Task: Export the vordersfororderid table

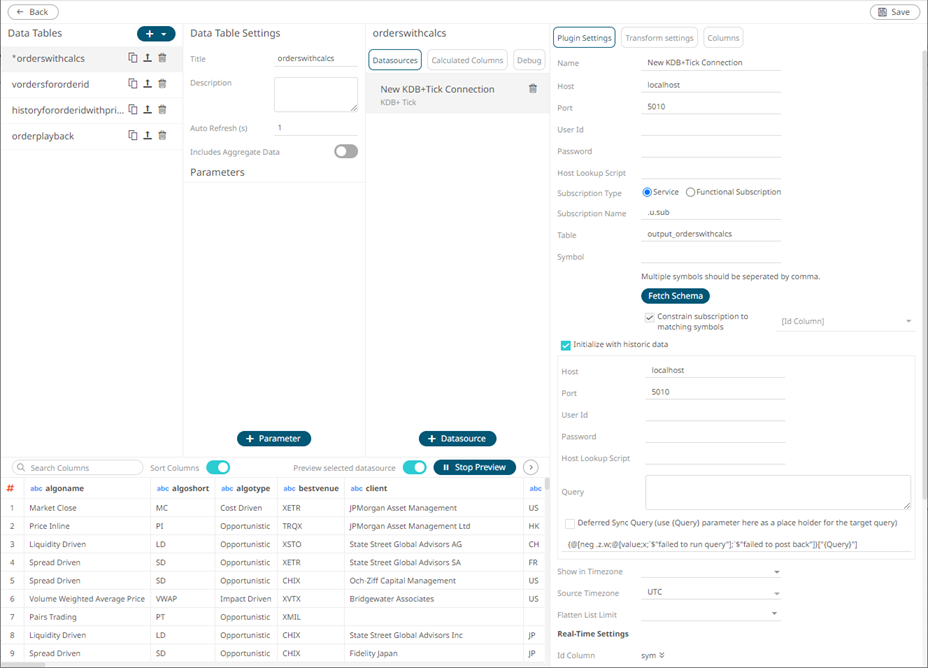Action: click(148, 85)
